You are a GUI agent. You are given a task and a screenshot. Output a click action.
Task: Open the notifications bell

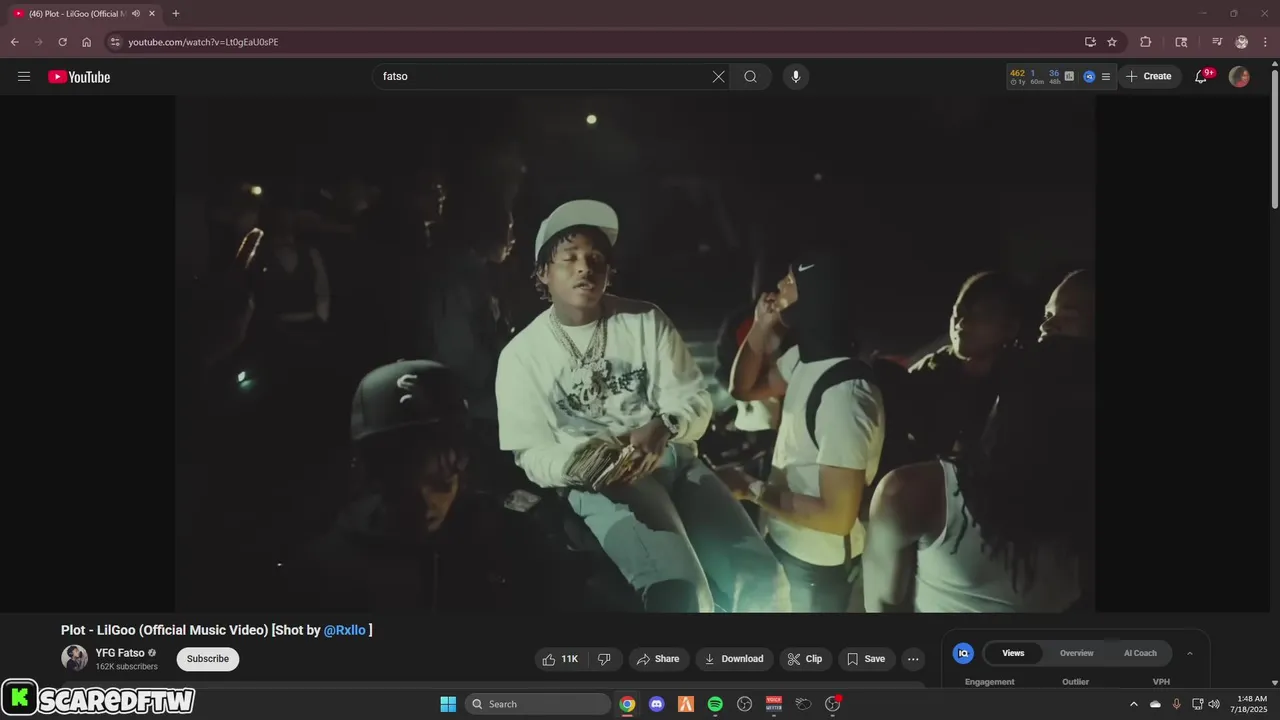[x=1201, y=76]
